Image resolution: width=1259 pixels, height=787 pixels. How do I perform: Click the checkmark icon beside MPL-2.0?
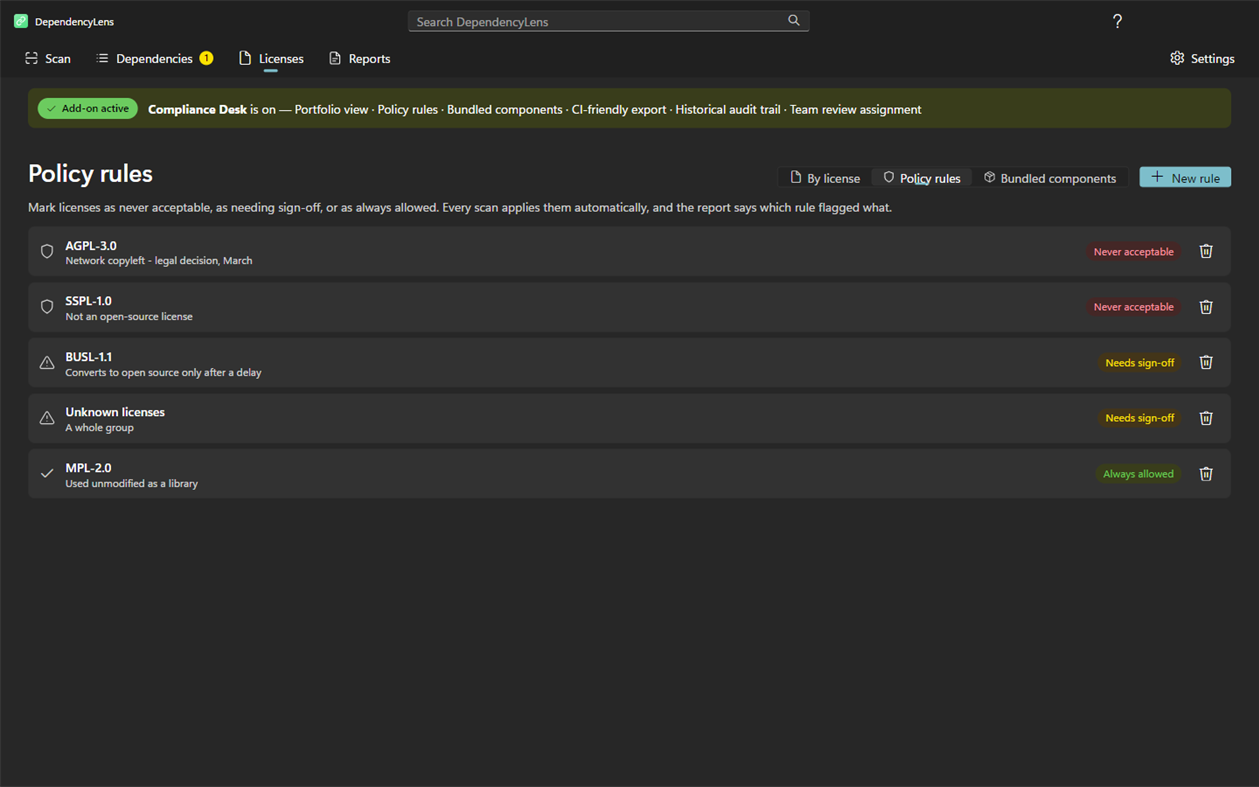click(x=47, y=473)
